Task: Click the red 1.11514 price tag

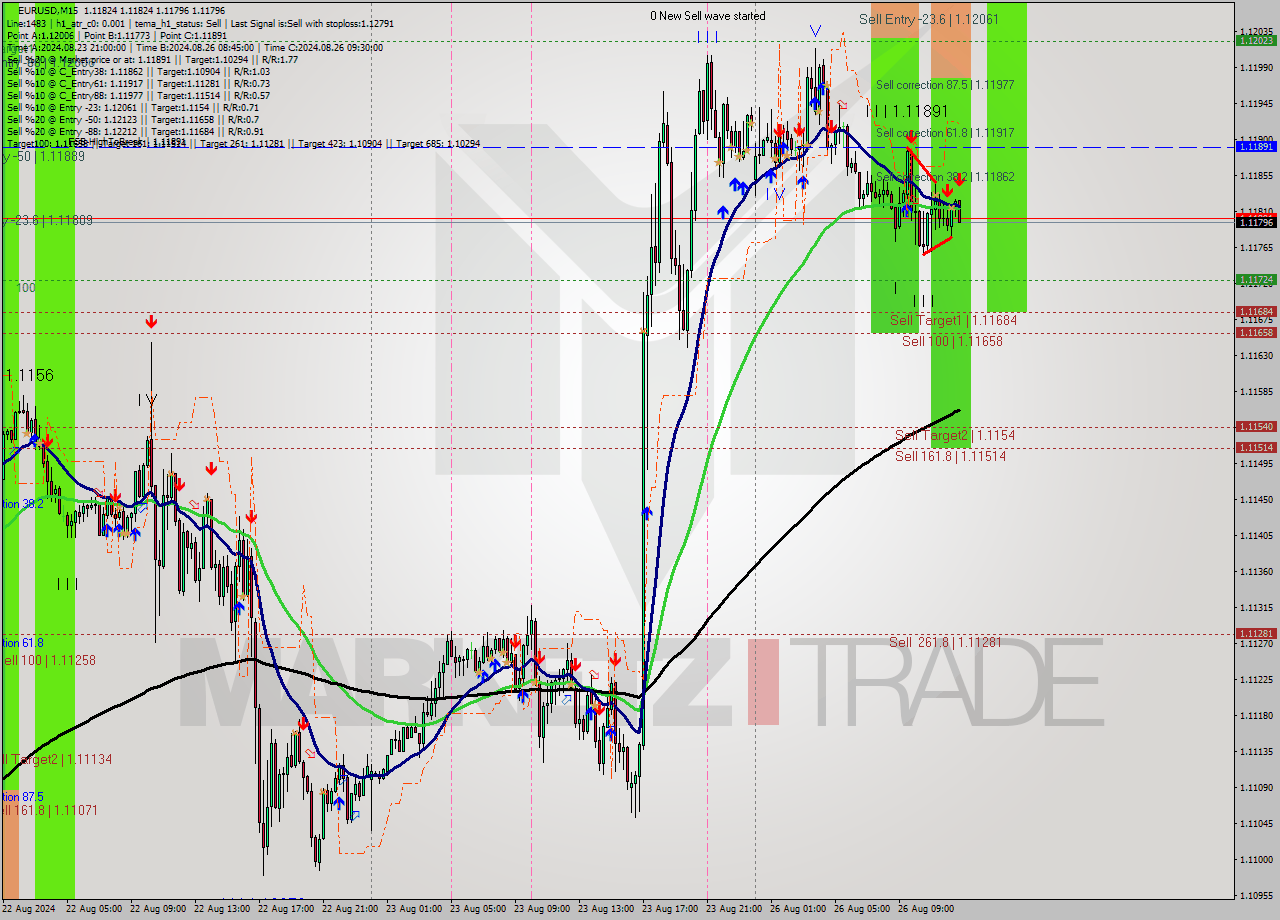Action: (x=1256, y=447)
